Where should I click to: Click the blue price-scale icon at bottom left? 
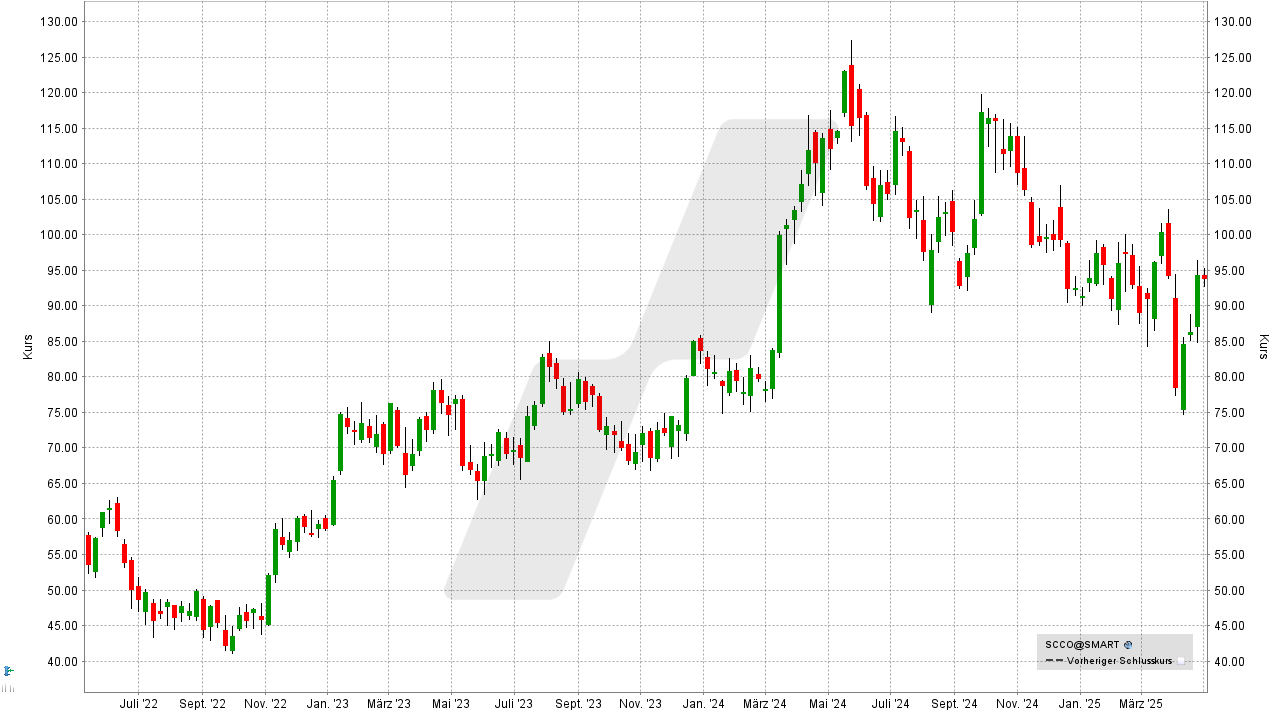(x=8, y=671)
